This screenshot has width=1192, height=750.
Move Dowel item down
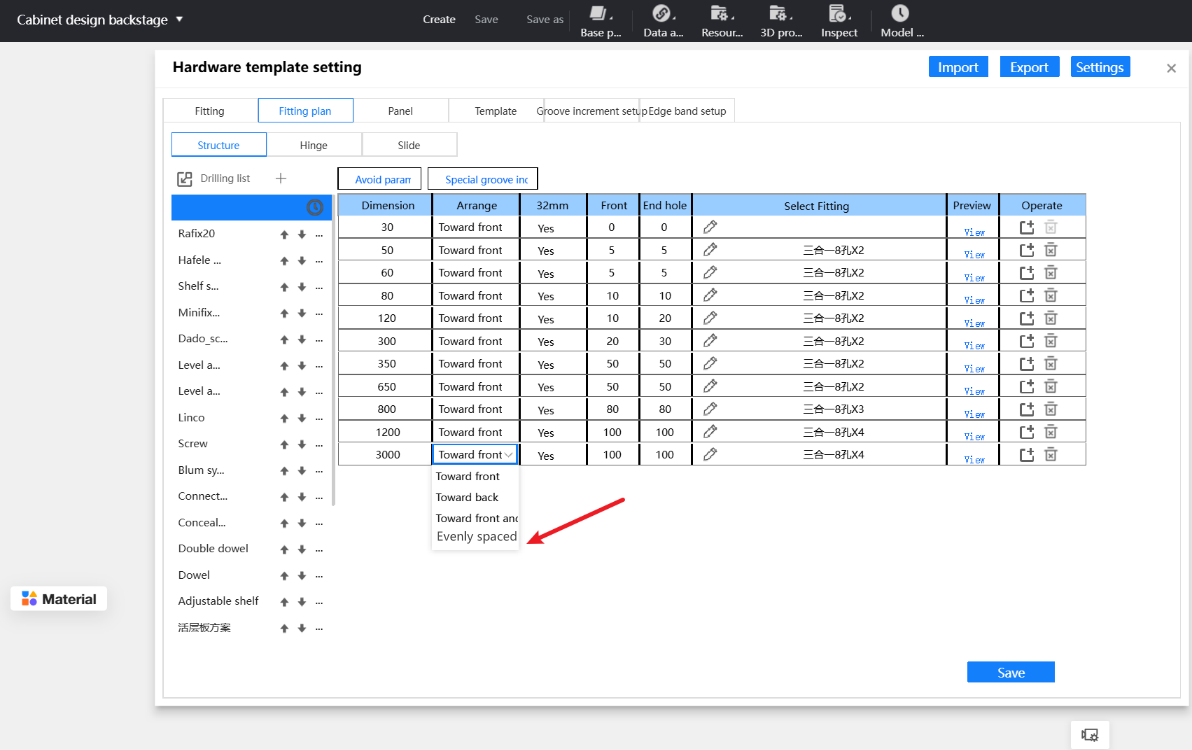tap(302, 576)
